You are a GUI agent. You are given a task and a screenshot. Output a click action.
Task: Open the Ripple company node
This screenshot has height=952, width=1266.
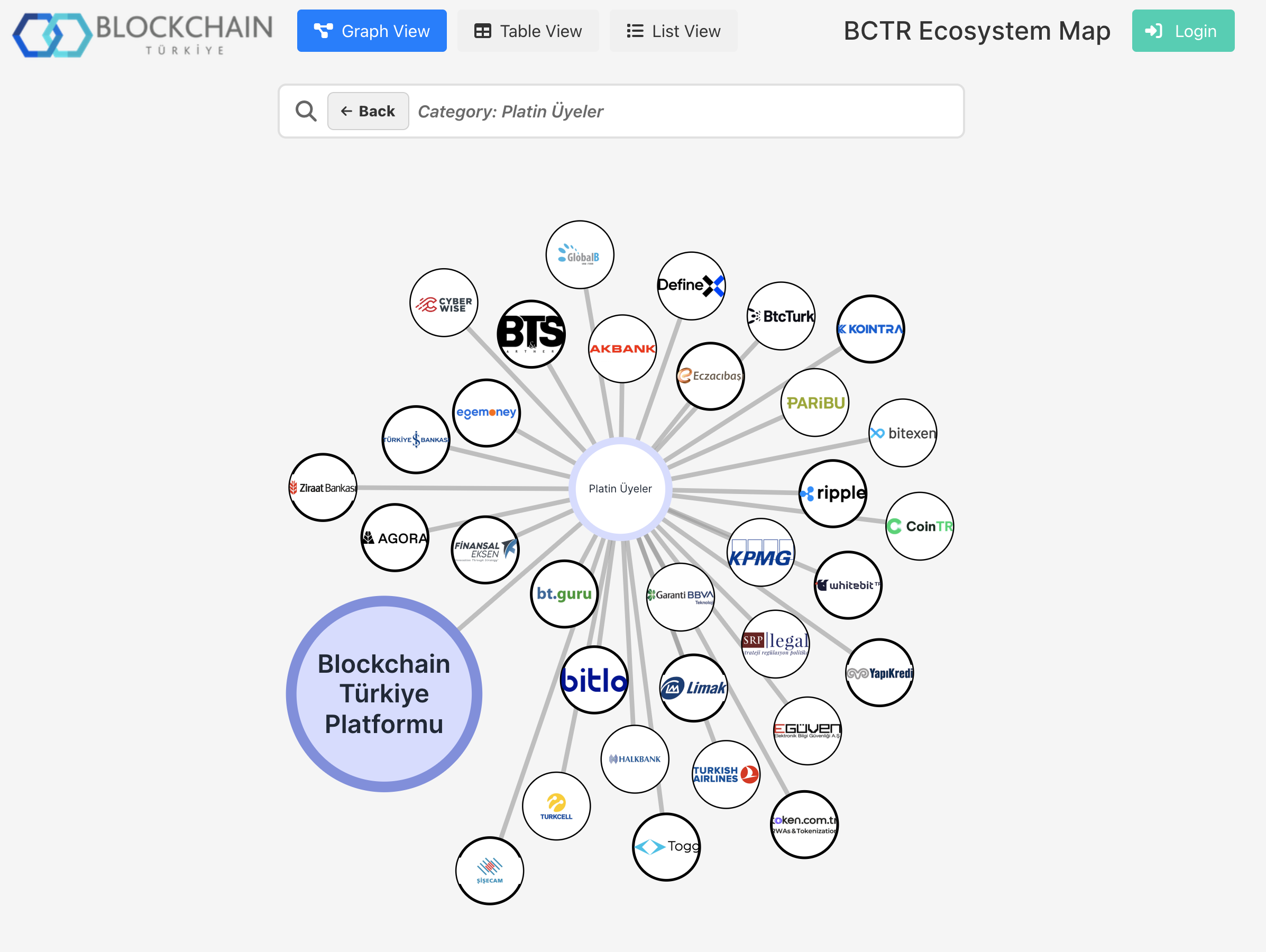833,493
